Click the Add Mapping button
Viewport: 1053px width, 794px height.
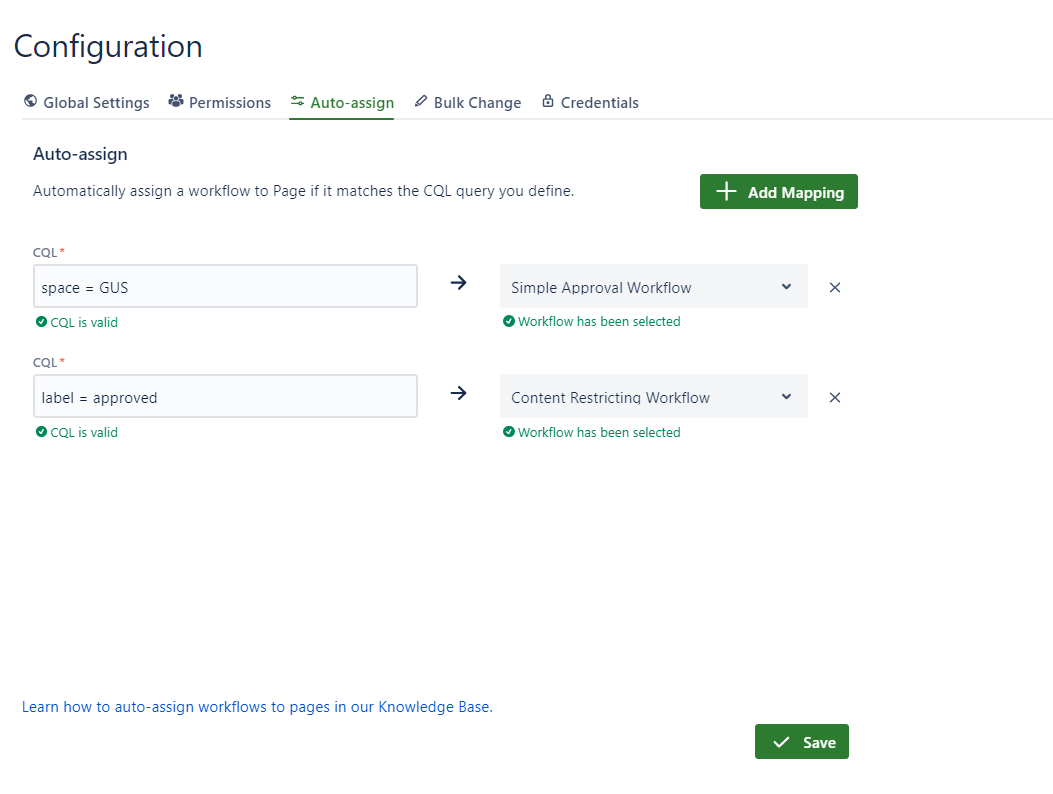(x=778, y=192)
